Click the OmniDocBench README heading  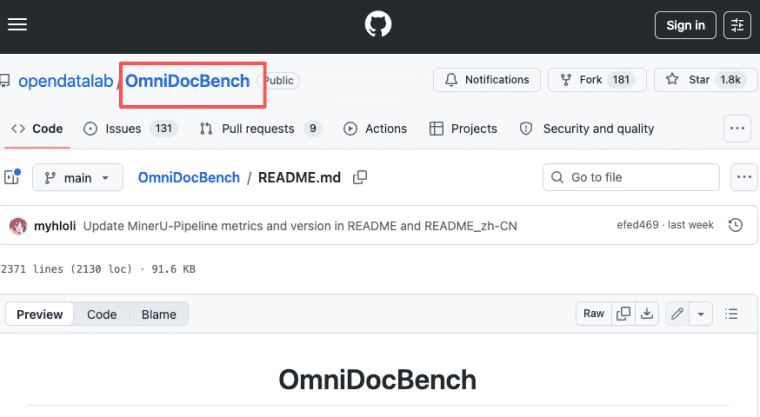[x=378, y=380]
